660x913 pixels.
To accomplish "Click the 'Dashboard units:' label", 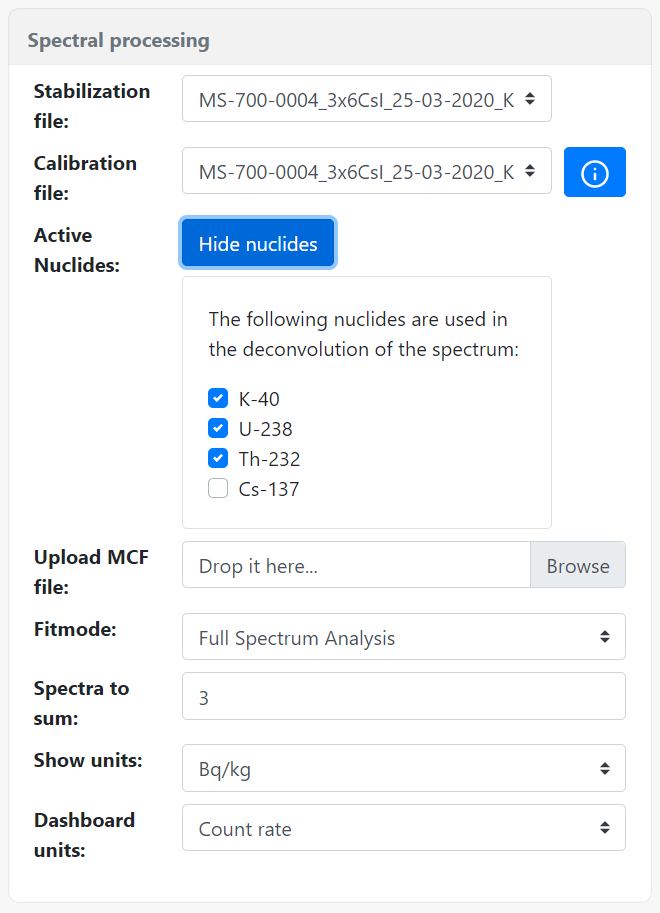I will click(84, 834).
